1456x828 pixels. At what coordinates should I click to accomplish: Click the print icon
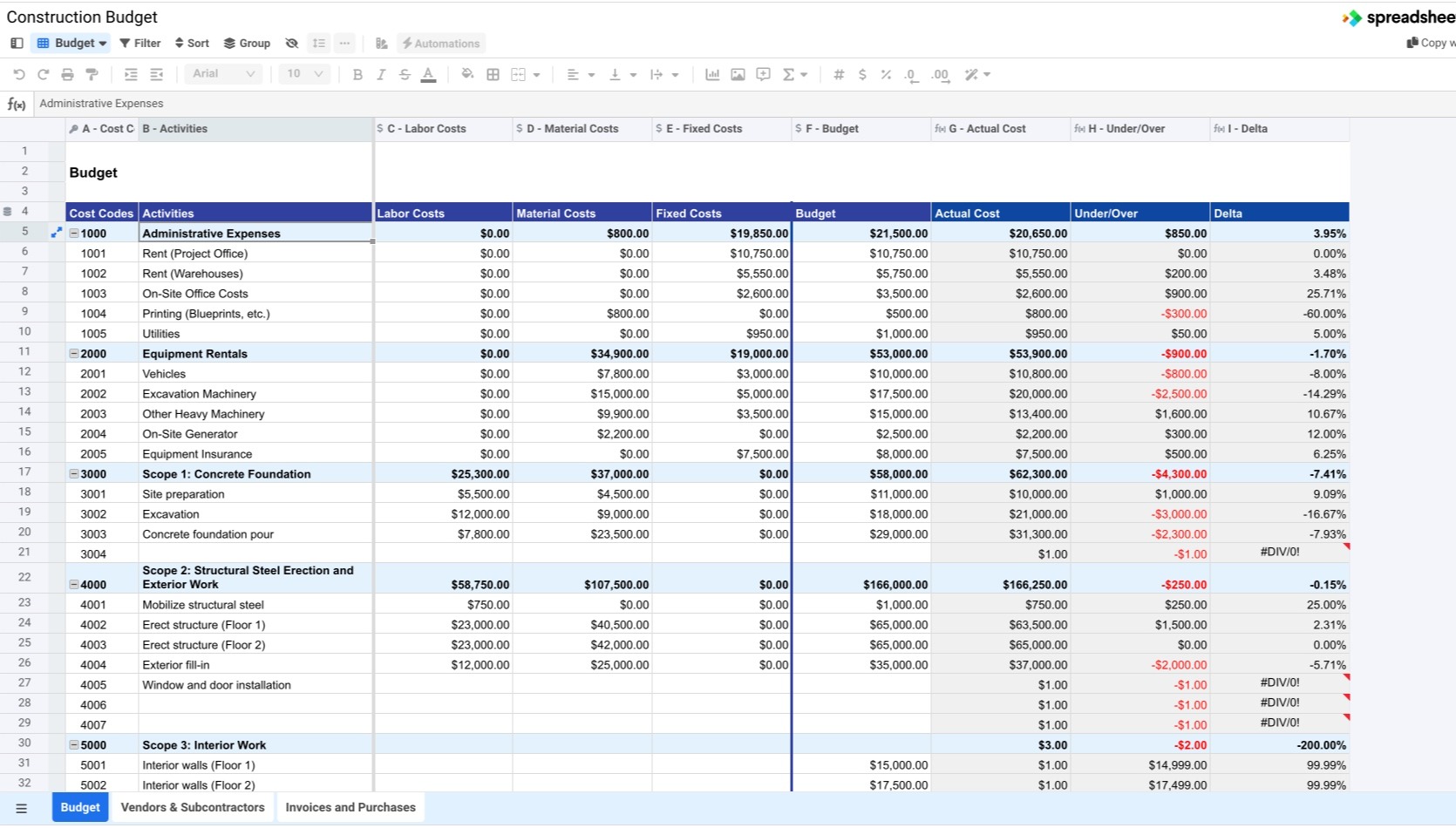pos(67,75)
